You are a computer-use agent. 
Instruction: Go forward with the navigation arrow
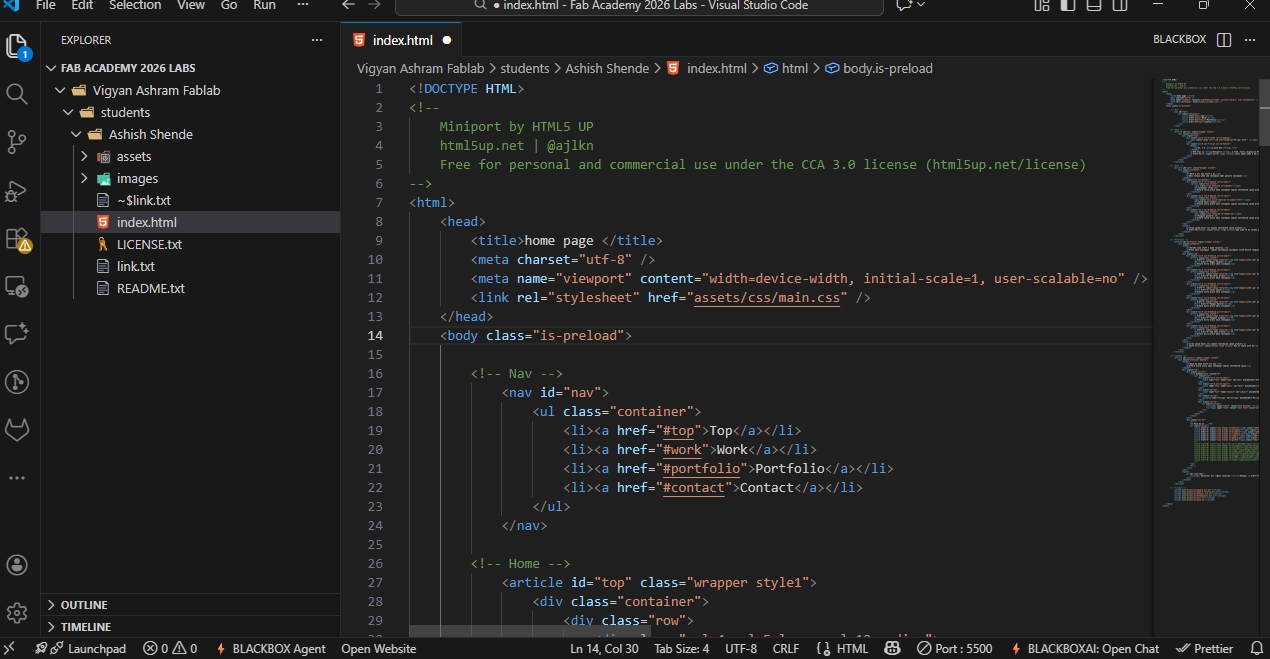pos(374,5)
